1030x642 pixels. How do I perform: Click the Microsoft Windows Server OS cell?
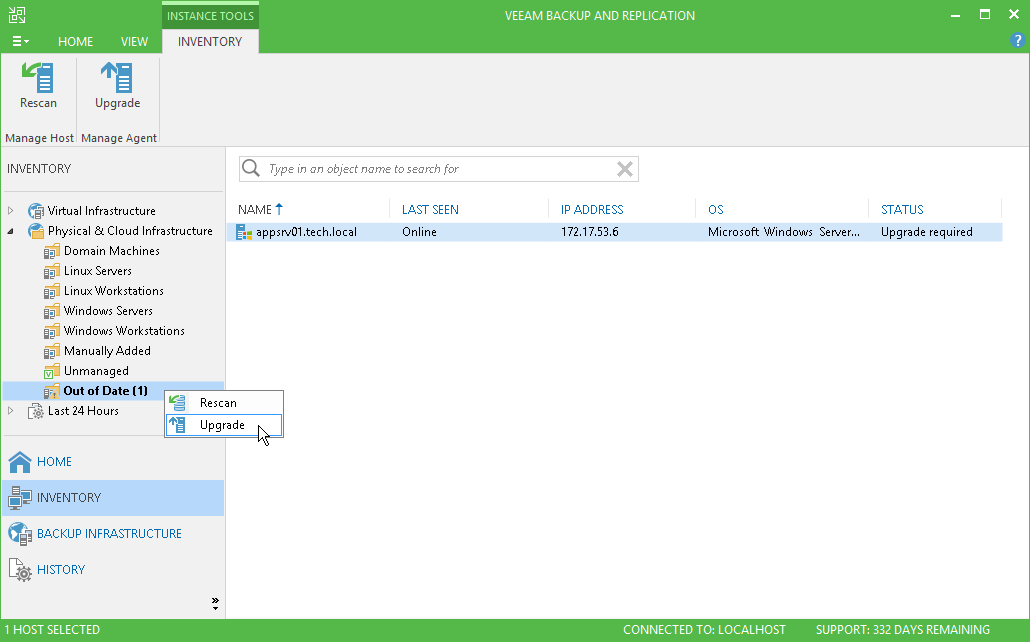tap(784, 232)
